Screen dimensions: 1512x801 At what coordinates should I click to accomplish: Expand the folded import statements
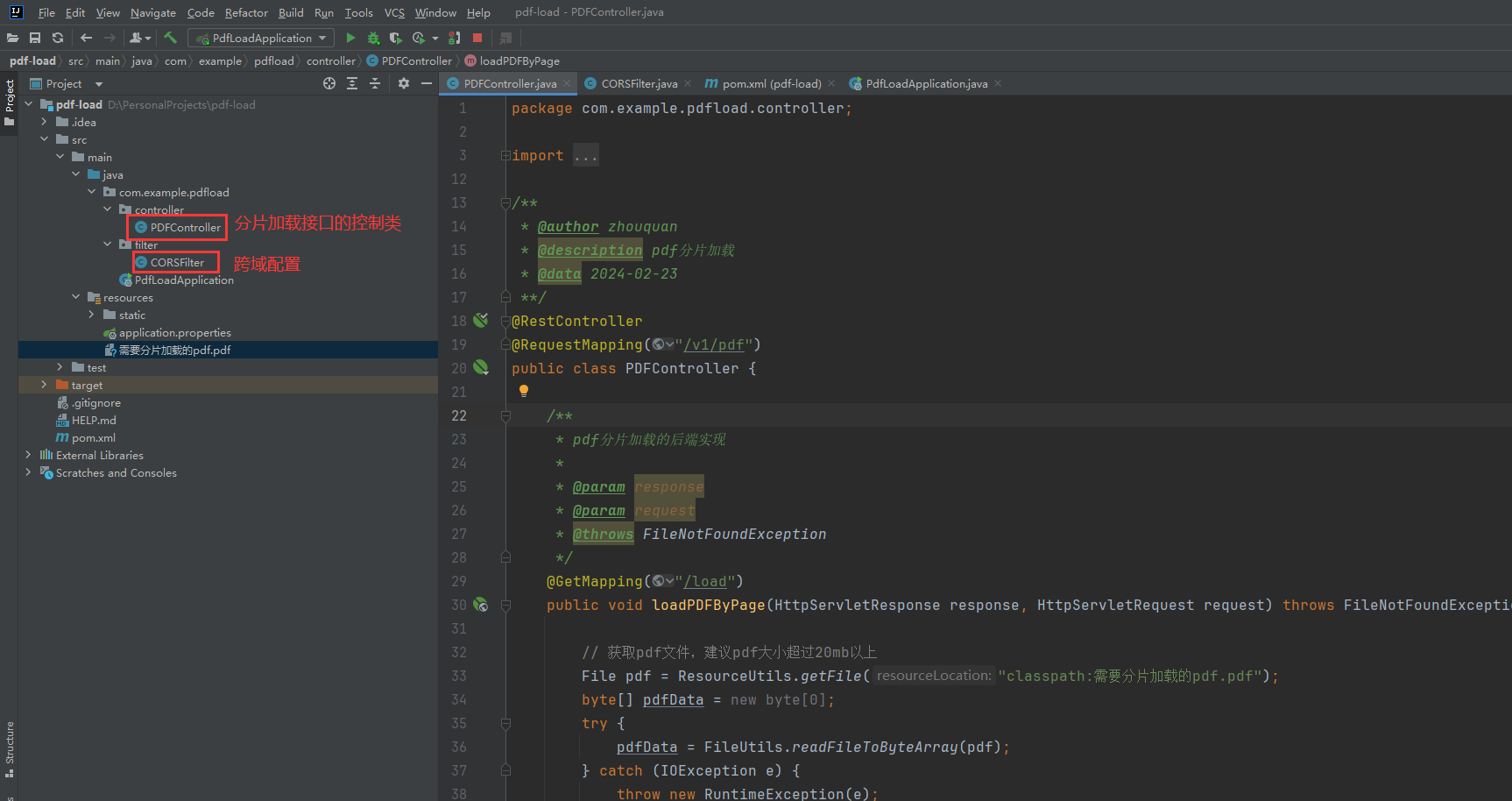[505, 155]
